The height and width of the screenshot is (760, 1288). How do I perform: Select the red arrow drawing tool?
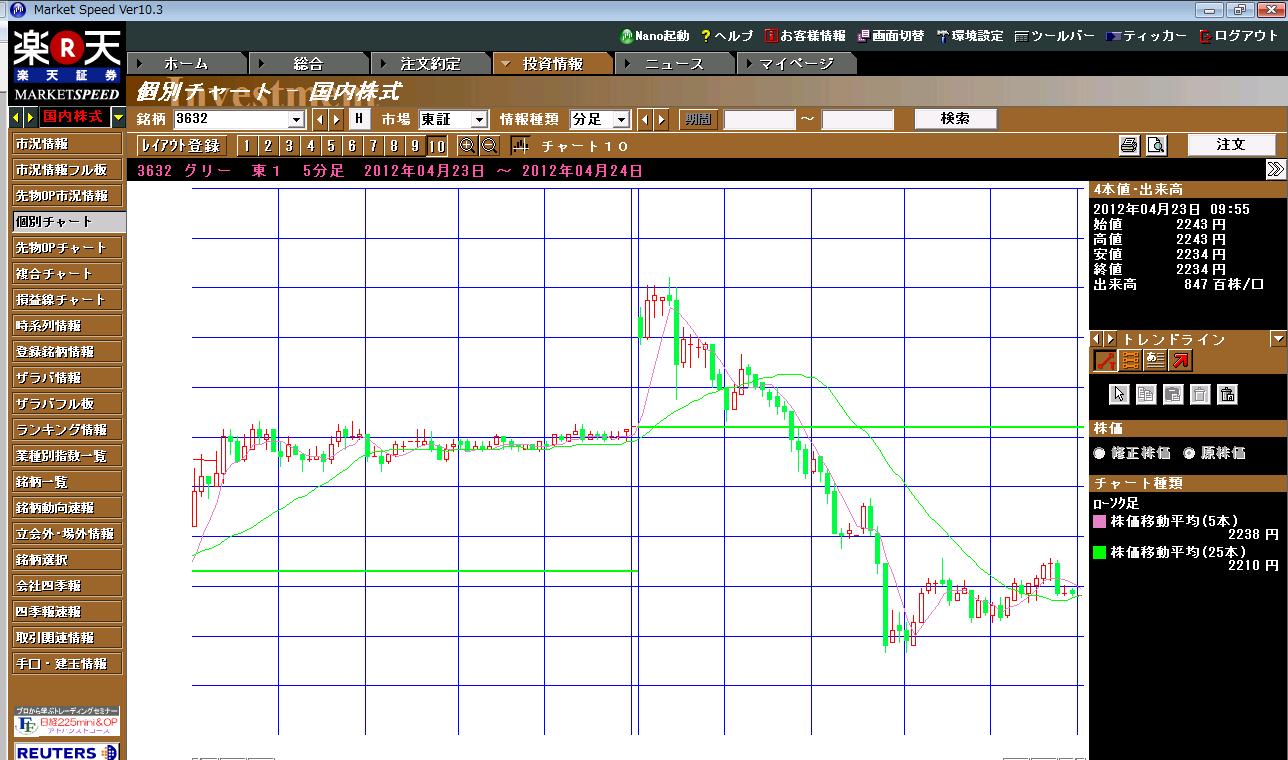click(1180, 360)
